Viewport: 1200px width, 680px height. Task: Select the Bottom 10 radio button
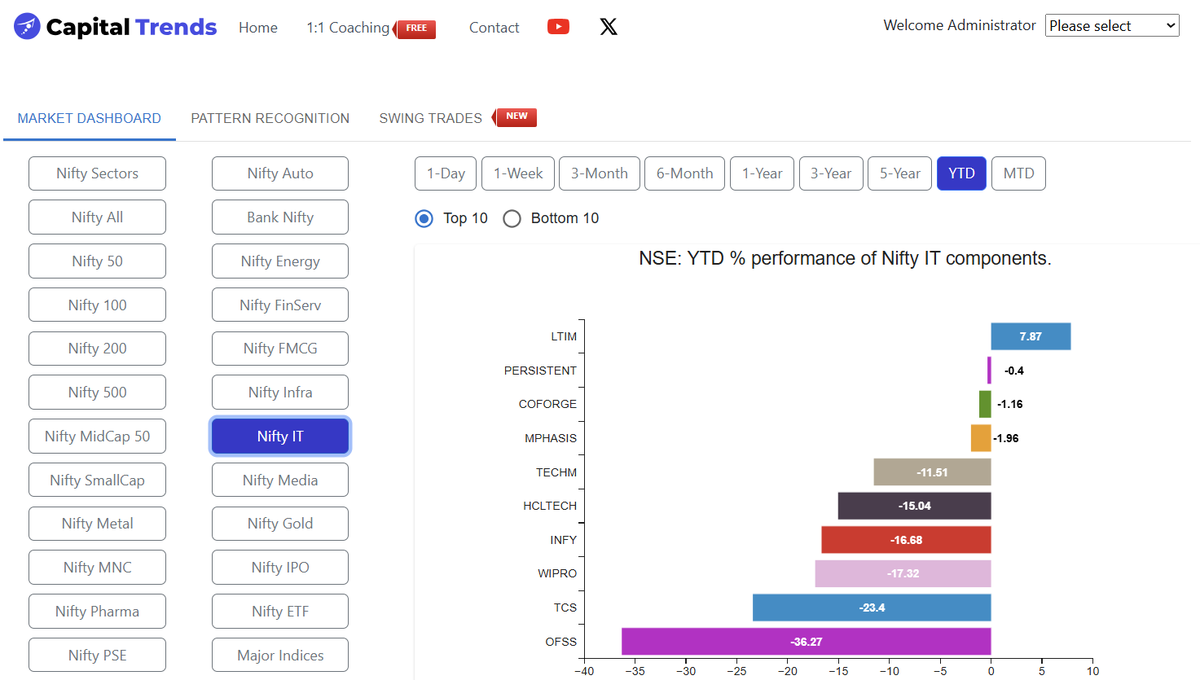(x=512, y=218)
